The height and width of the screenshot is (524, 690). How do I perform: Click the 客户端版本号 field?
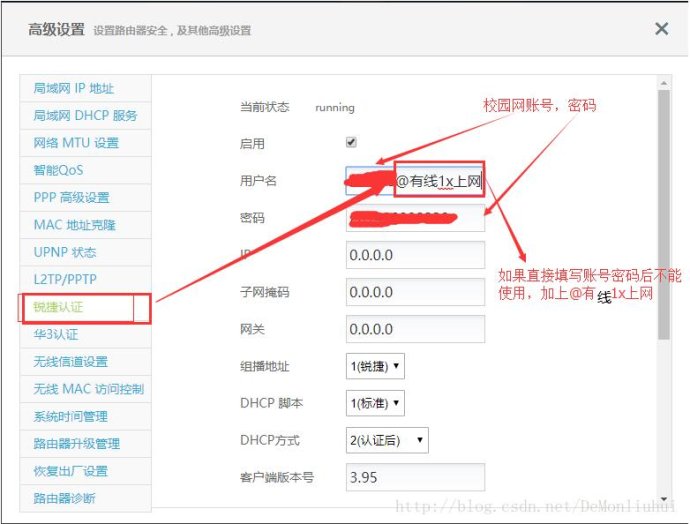click(x=415, y=477)
